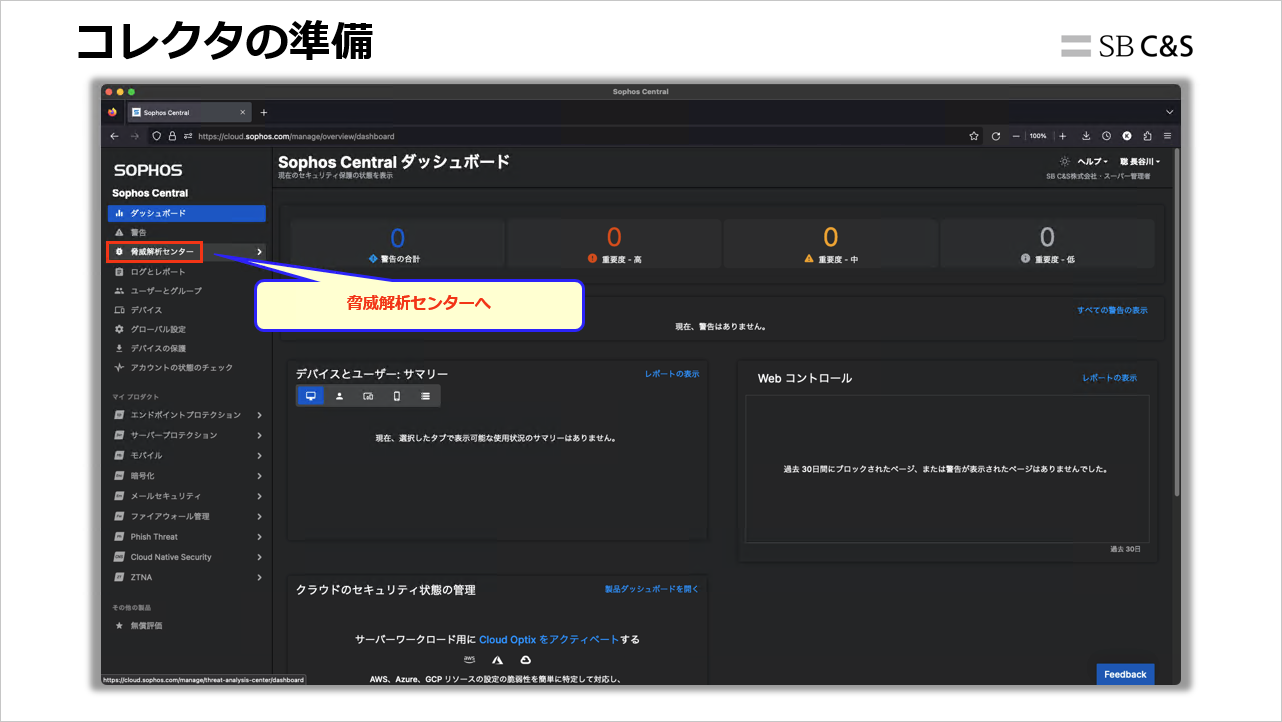
Task: Open 脅威解析センター menu item
Action: [162, 252]
